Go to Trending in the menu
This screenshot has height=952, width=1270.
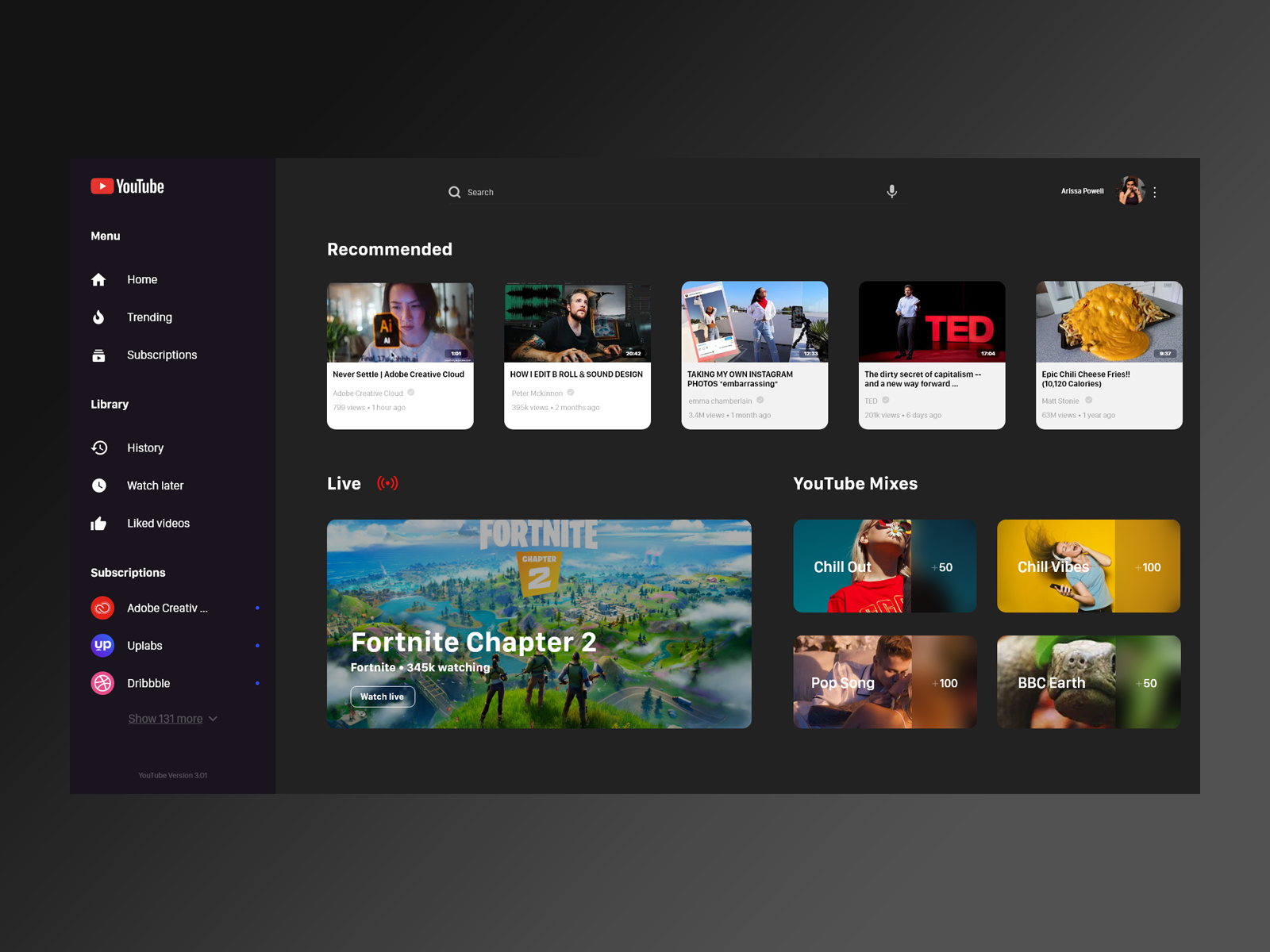[149, 317]
